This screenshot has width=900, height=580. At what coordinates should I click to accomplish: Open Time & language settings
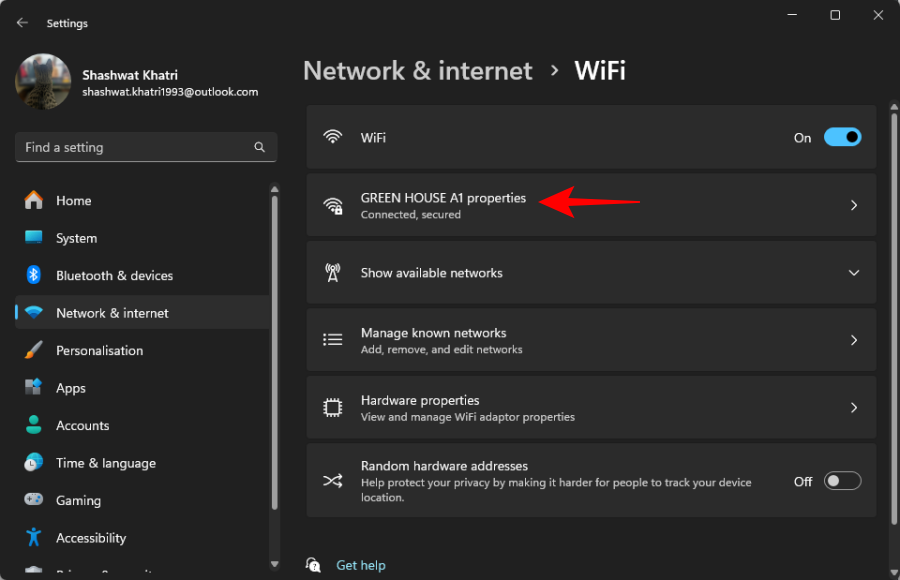(x=106, y=463)
